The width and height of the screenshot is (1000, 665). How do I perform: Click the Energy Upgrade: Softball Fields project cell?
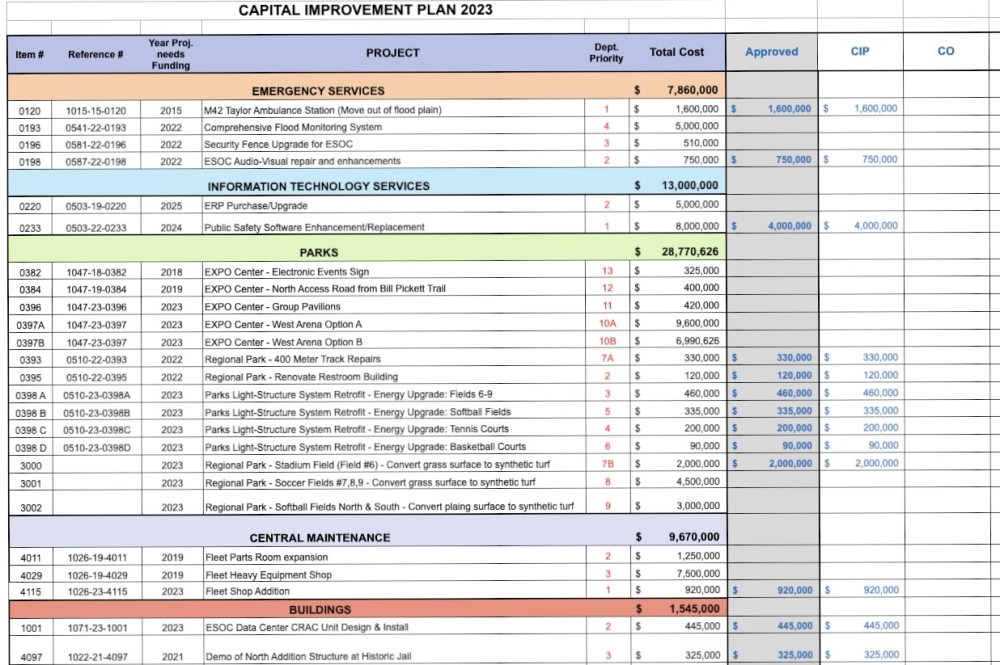(x=393, y=412)
